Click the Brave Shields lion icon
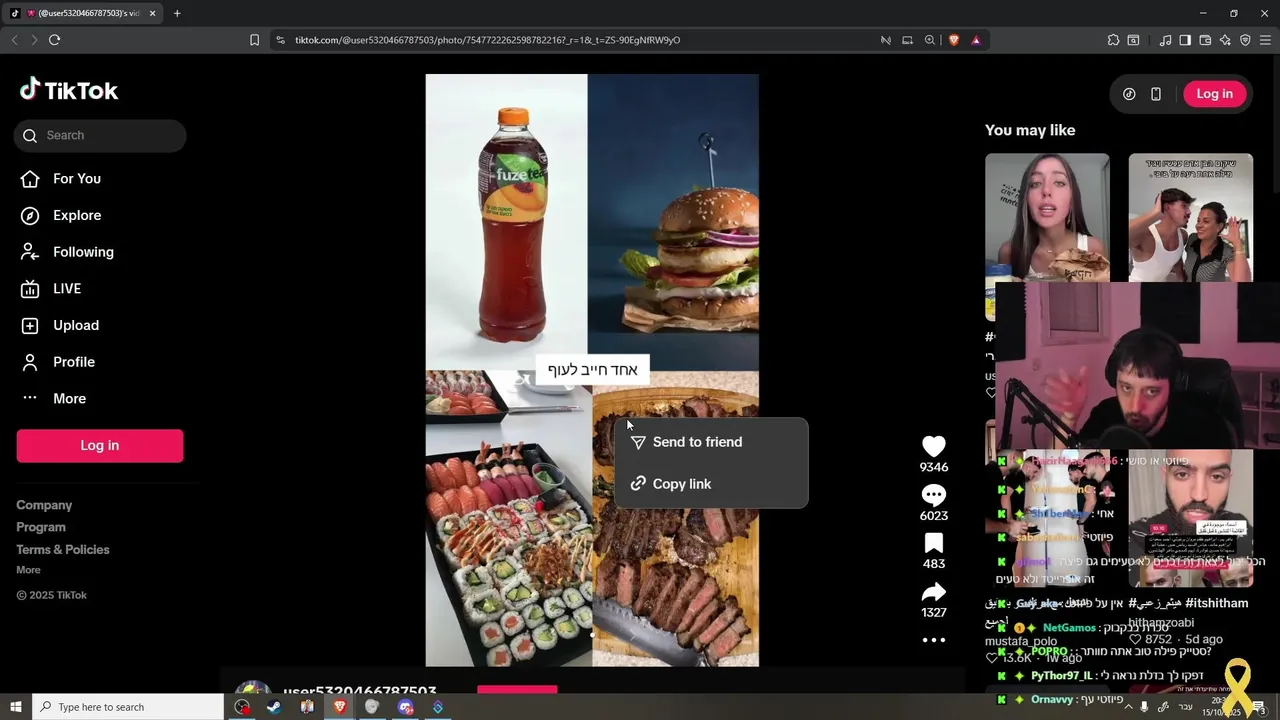The height and width of the screenshot is (720, 1280). click(x=954, y=40)
